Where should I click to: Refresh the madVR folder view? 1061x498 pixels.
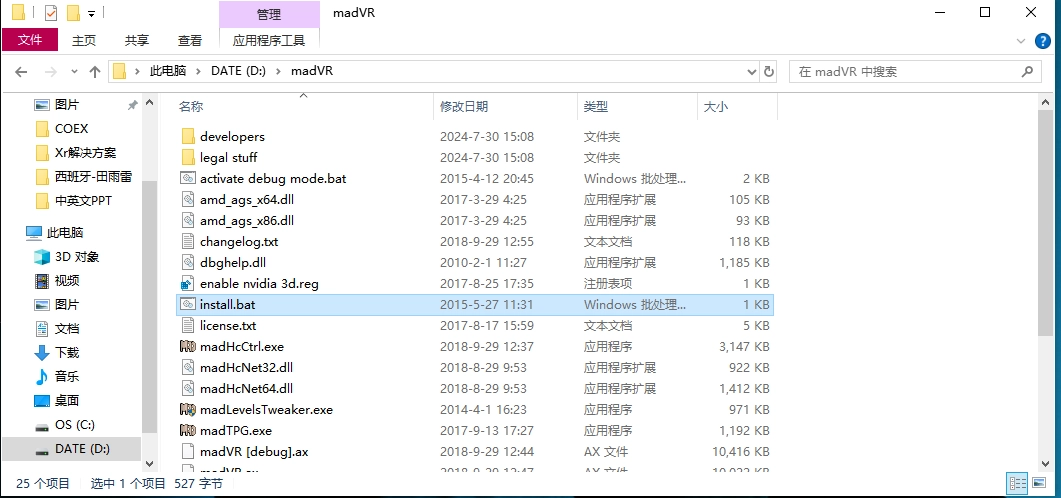click(769, 72)
